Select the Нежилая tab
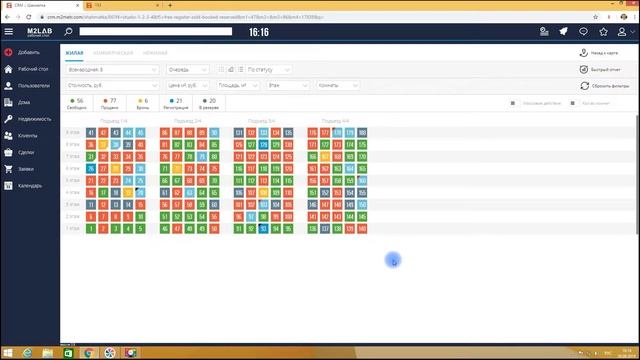 click(155, 53)
